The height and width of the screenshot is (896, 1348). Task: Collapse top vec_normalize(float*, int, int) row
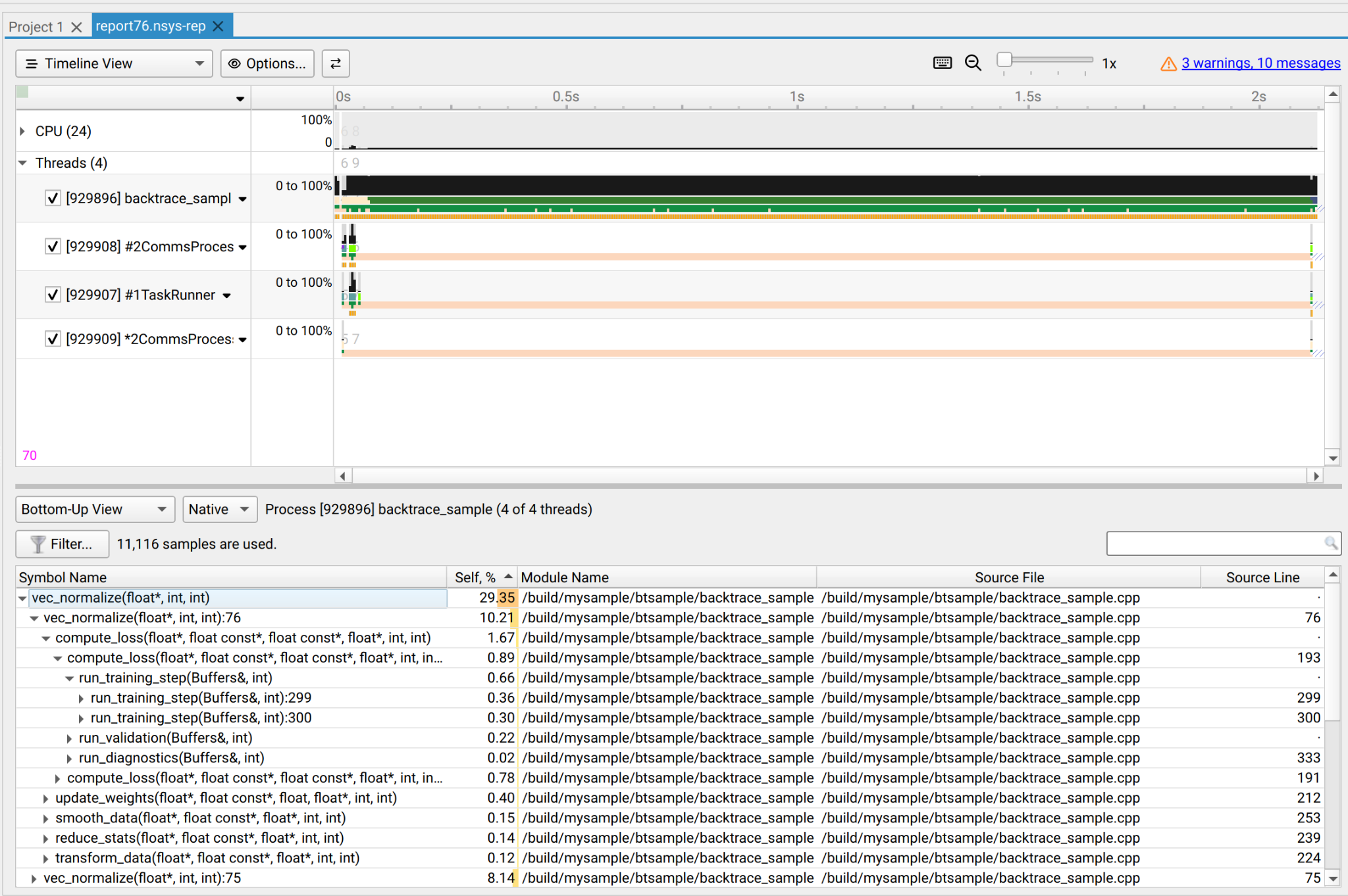coord(22,598)
